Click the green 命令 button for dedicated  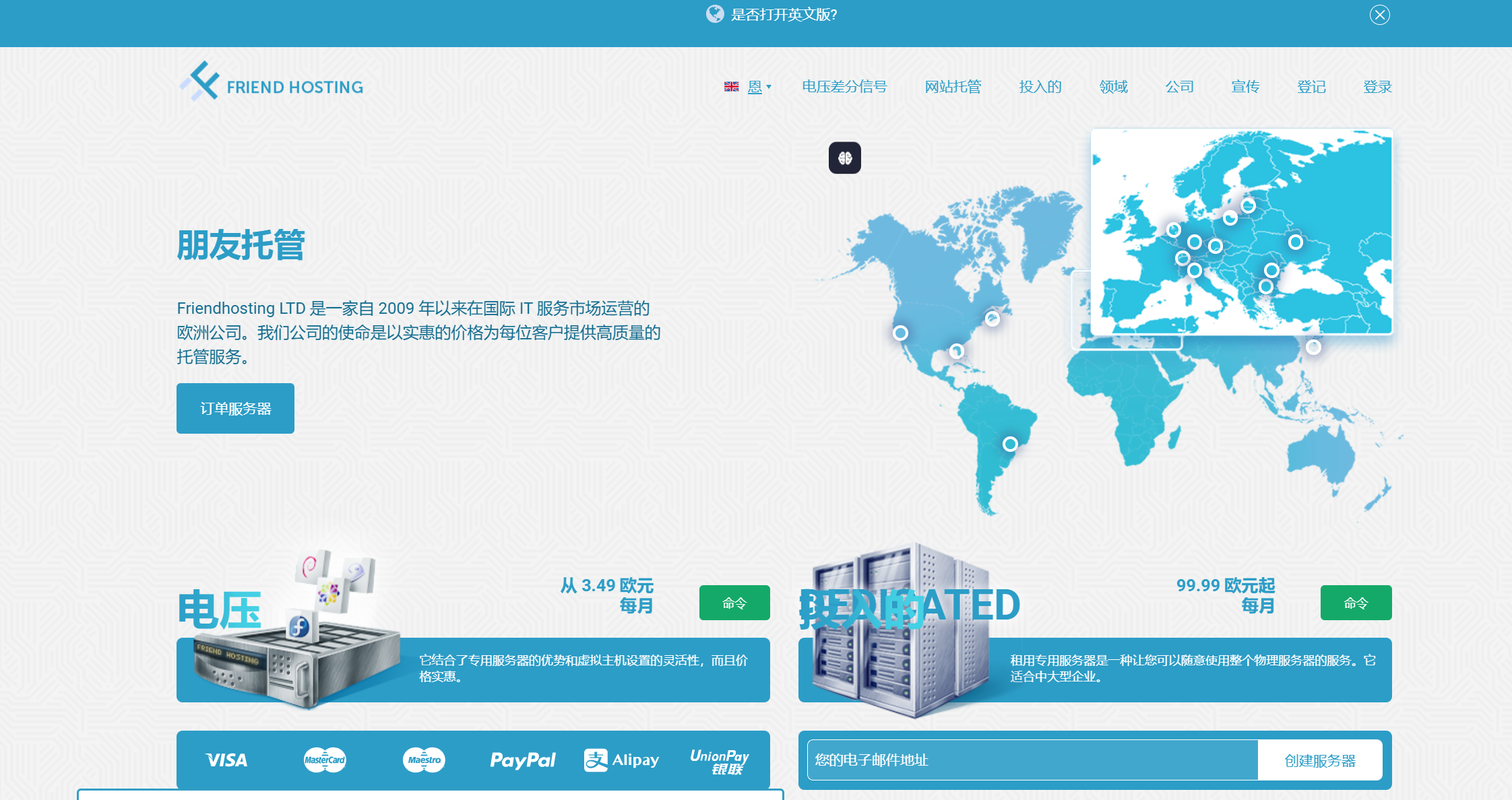(x=1355, y=603)
